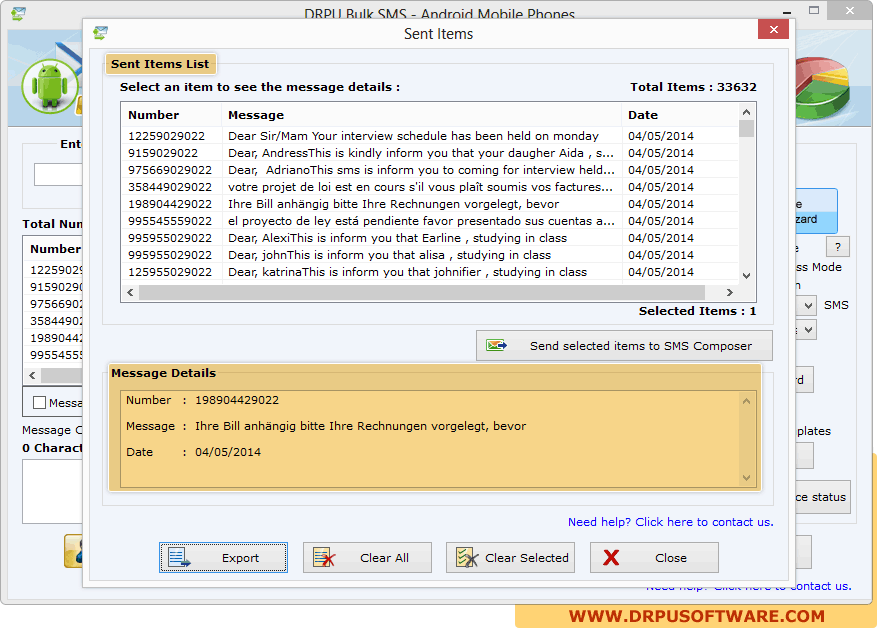Click scroll down arrow in Message Details
Viewport: 877px width, 628px height.
(747, 478)
